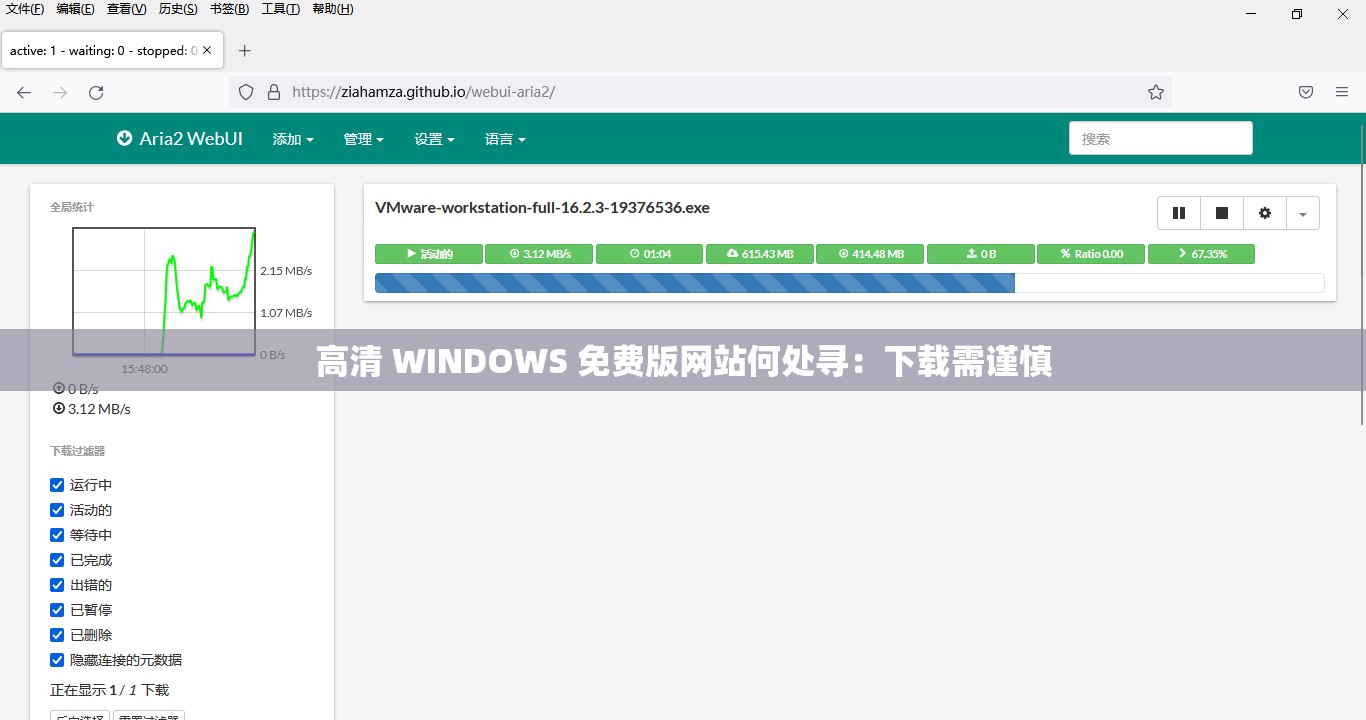This screenshot has width=1366, height=720.
Task: Uncheck the 运行中 filter
Action: (57, 485)
